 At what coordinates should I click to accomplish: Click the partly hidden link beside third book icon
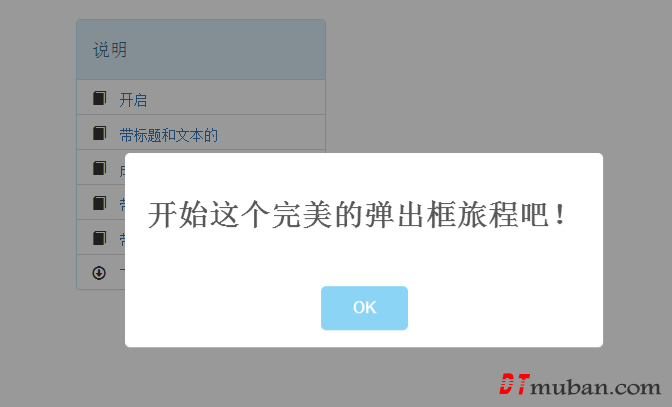tap(122, 171)
